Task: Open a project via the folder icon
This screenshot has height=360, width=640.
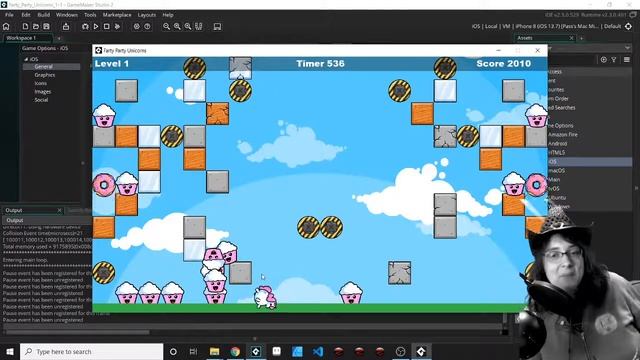Action: (36, 27)
